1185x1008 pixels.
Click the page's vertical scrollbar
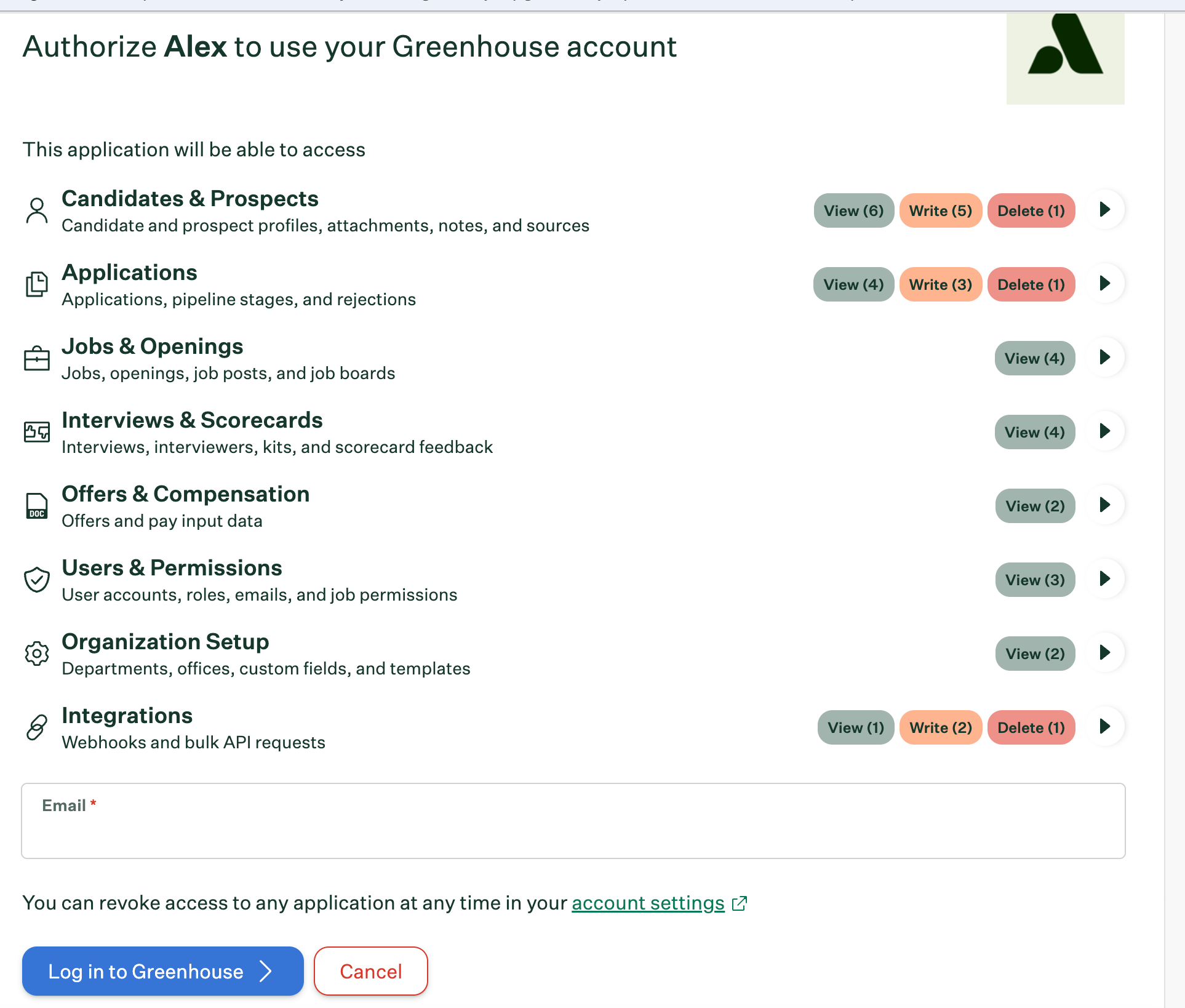click(1174, 510)
